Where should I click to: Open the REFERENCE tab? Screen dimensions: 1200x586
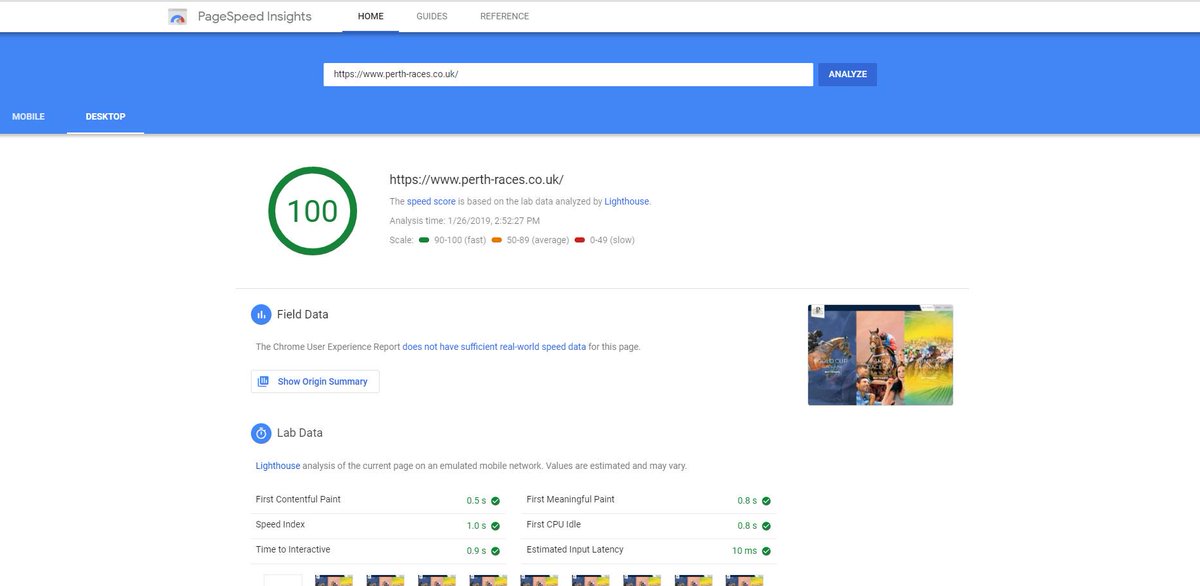point(505,17)
